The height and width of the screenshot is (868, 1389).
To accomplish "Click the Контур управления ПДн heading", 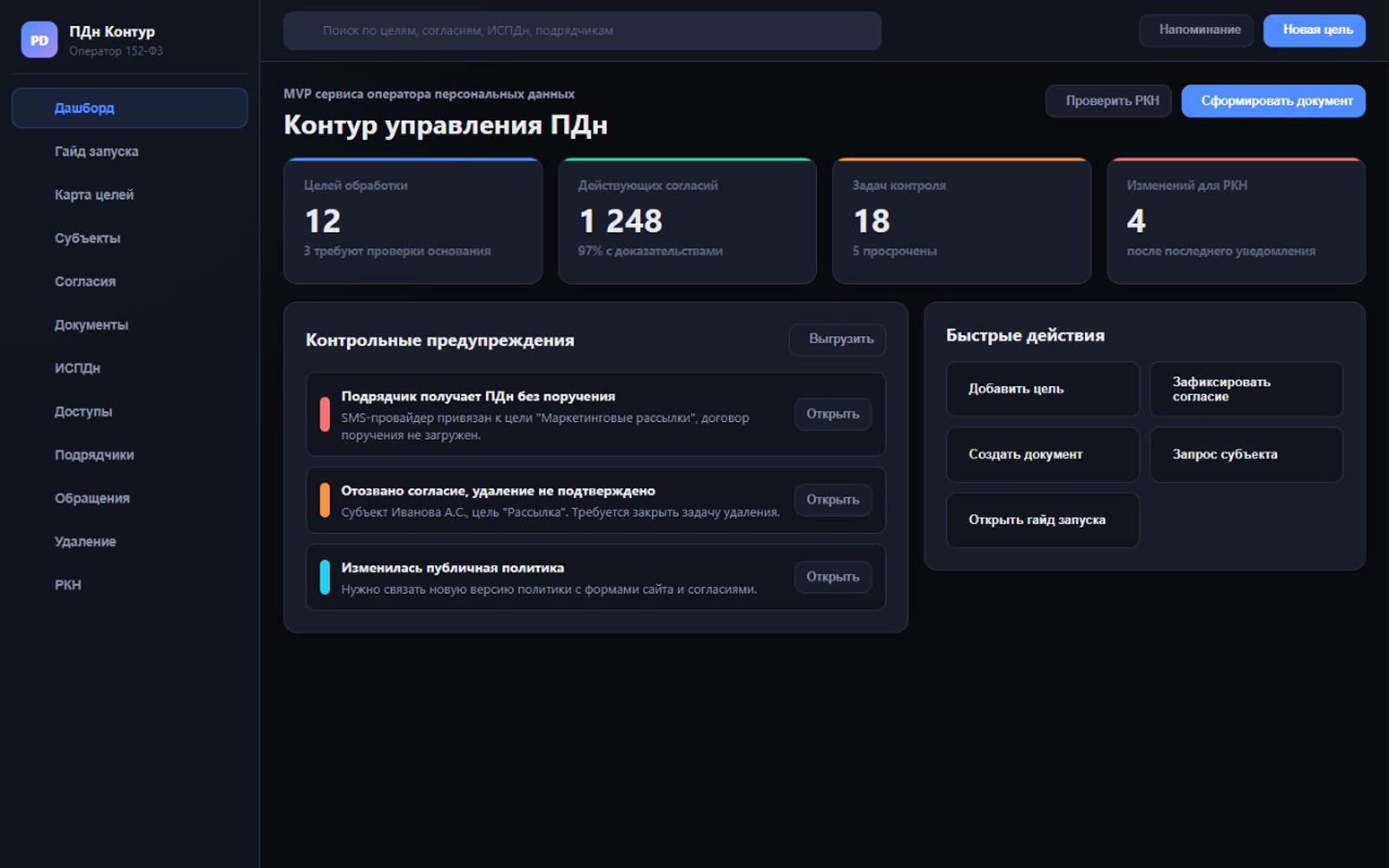I will pyautogui.click(x=445, y=125).
